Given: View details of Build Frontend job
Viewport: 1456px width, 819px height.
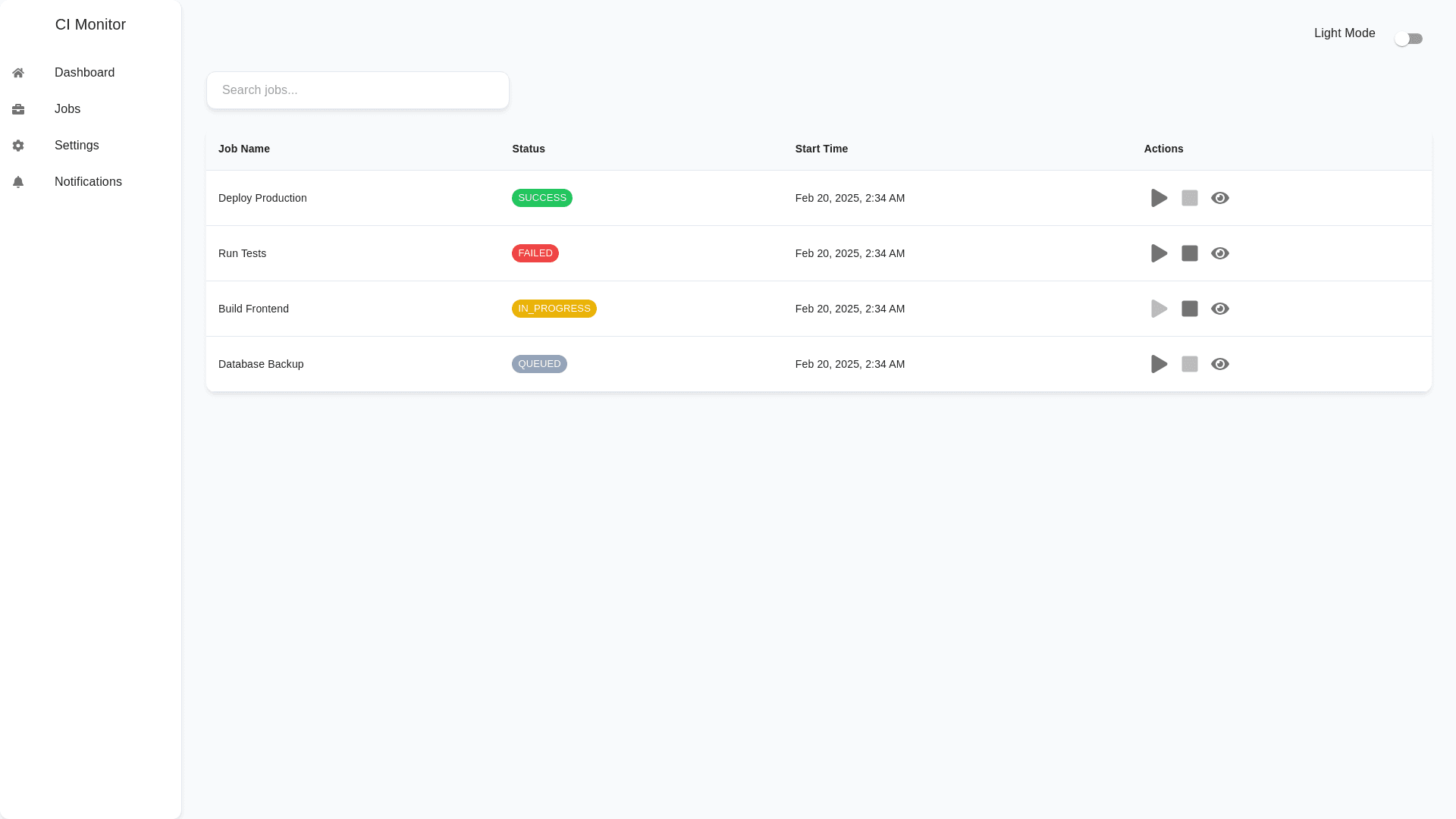Looking at the screenshot, I should [1219, 309].
